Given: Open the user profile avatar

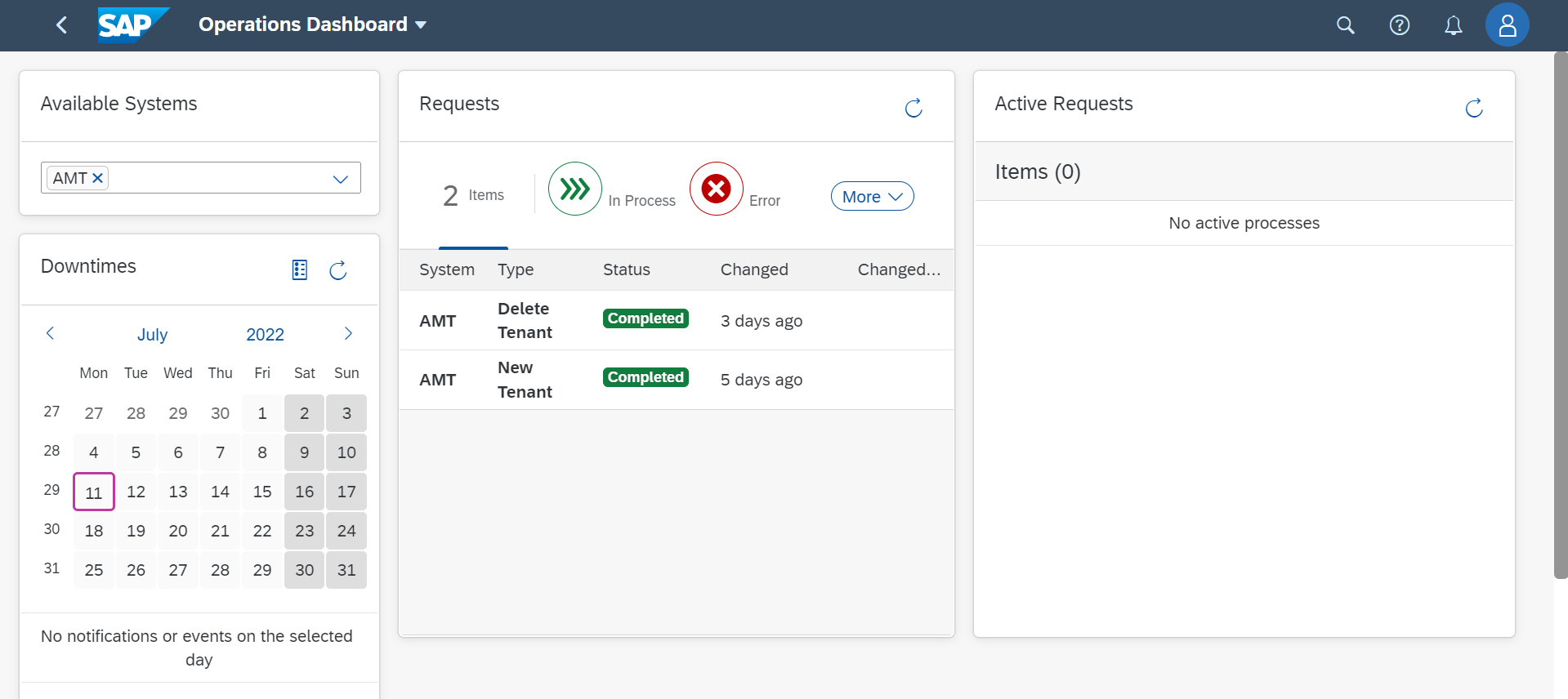Looking at the screenshot, I should pos(1507,25).
